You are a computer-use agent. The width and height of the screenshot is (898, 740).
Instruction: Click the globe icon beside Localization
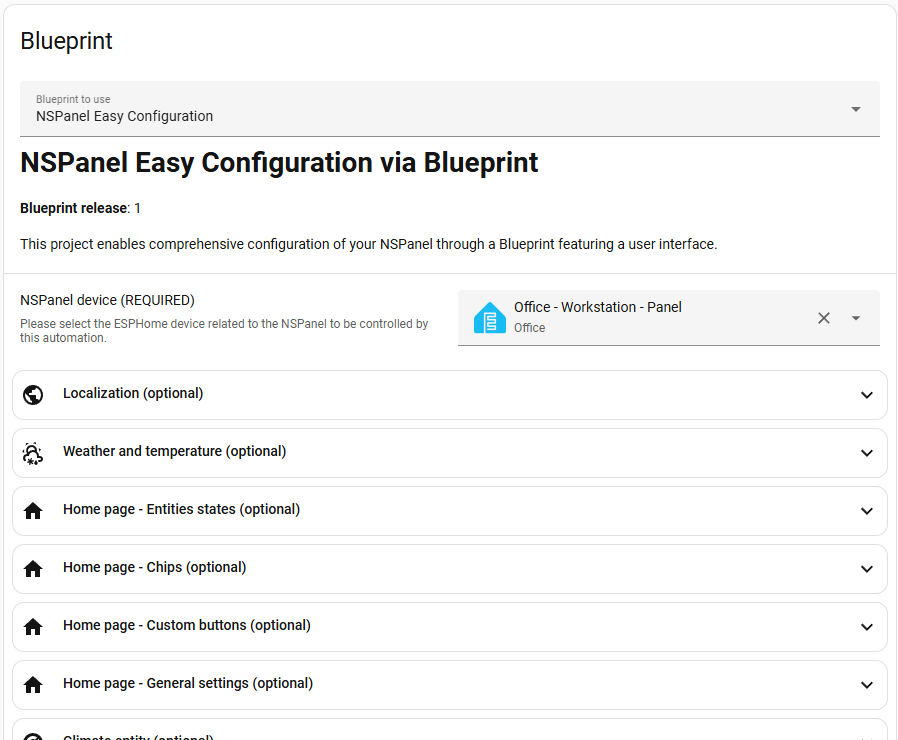click(x=33, y=395)
